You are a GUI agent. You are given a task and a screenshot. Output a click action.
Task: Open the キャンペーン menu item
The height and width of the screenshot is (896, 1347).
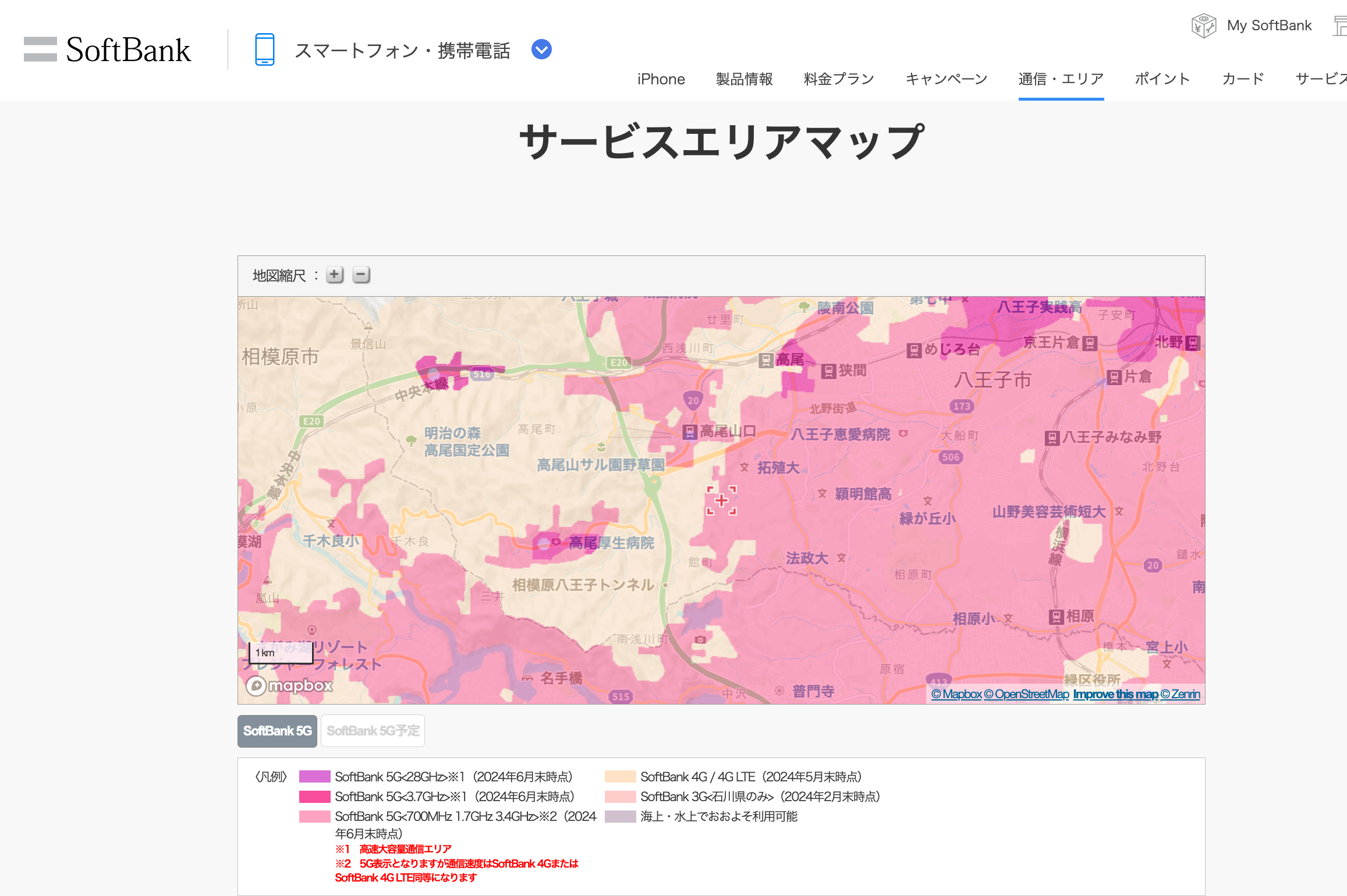[947, 79]
